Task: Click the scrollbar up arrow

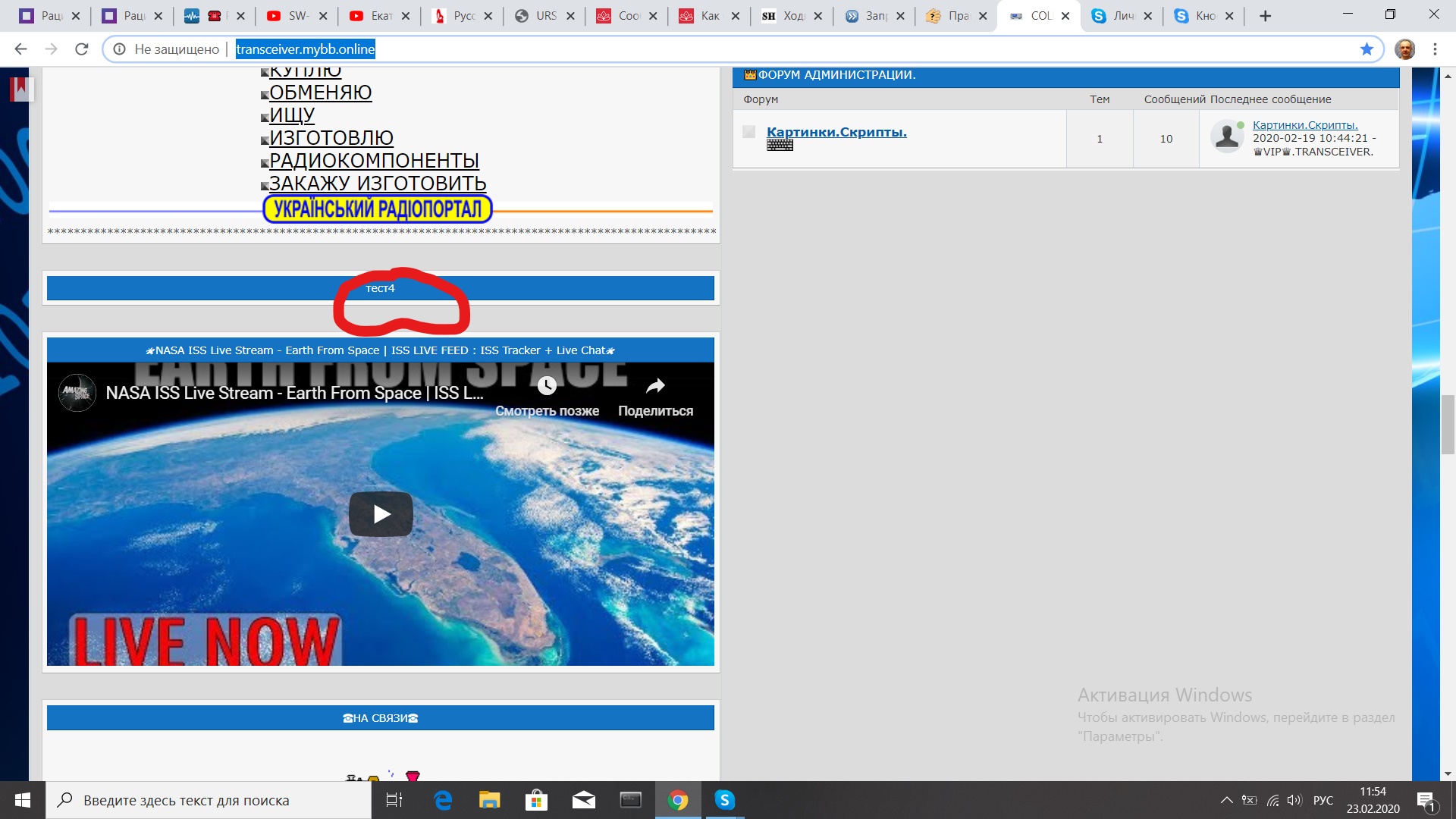Action: pos(1448,76)
